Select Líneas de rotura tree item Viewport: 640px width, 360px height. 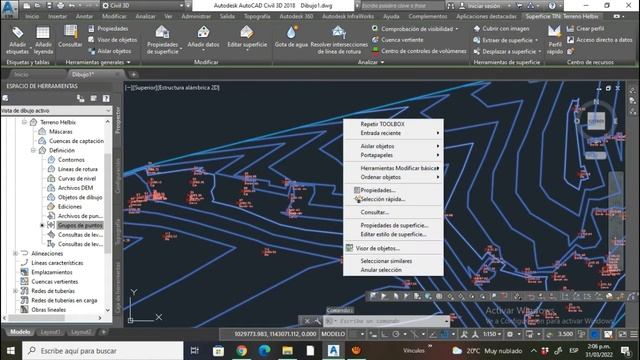coord(78,169)
